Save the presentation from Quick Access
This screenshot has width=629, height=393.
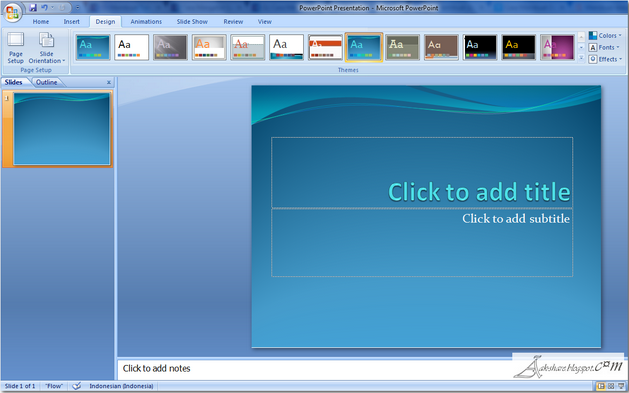[33, 8]
